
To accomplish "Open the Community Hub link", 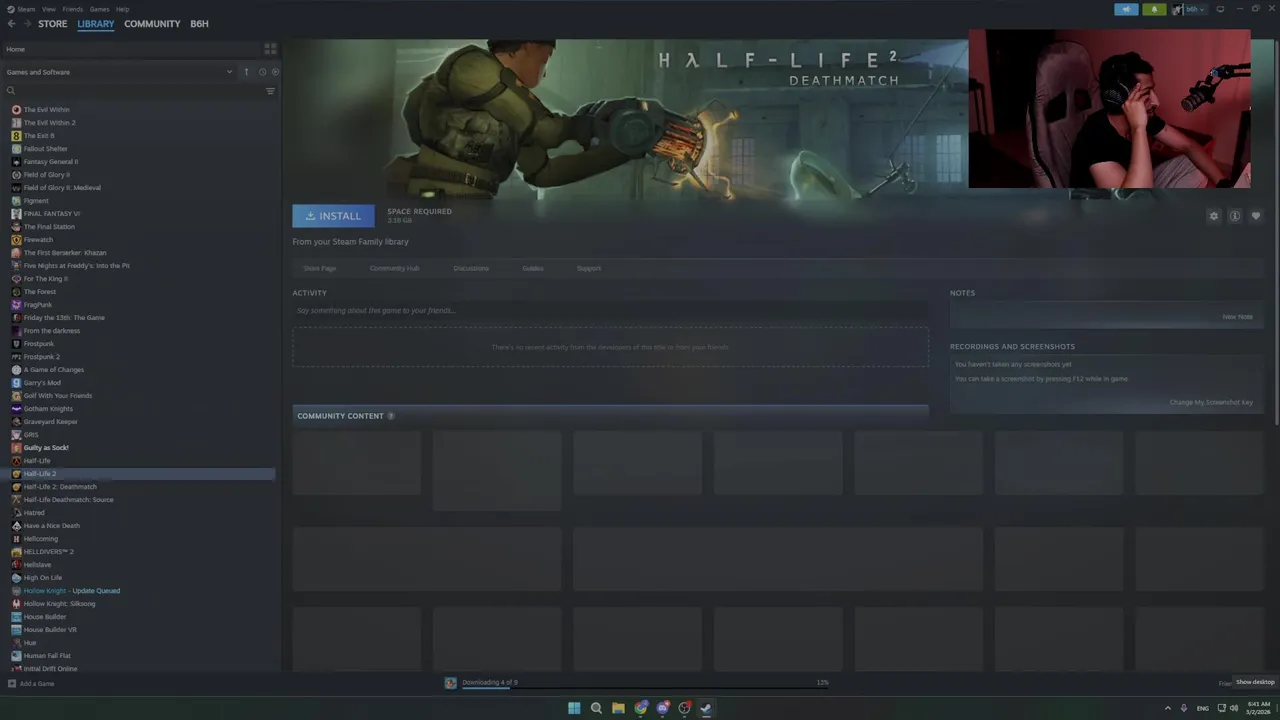I will pyautogui.click(x=394, y=268).
